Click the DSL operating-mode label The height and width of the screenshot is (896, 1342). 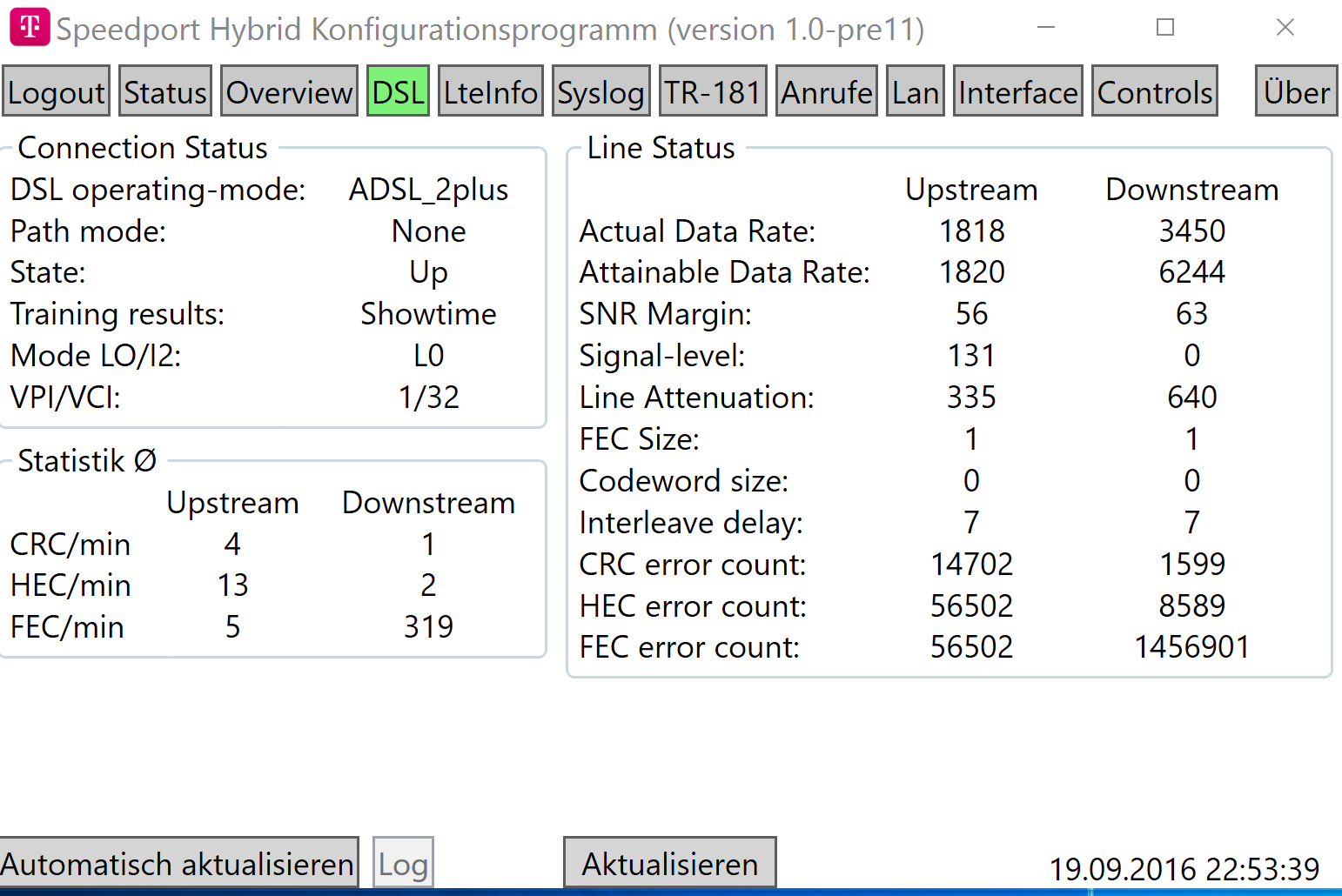click(158, 190)
